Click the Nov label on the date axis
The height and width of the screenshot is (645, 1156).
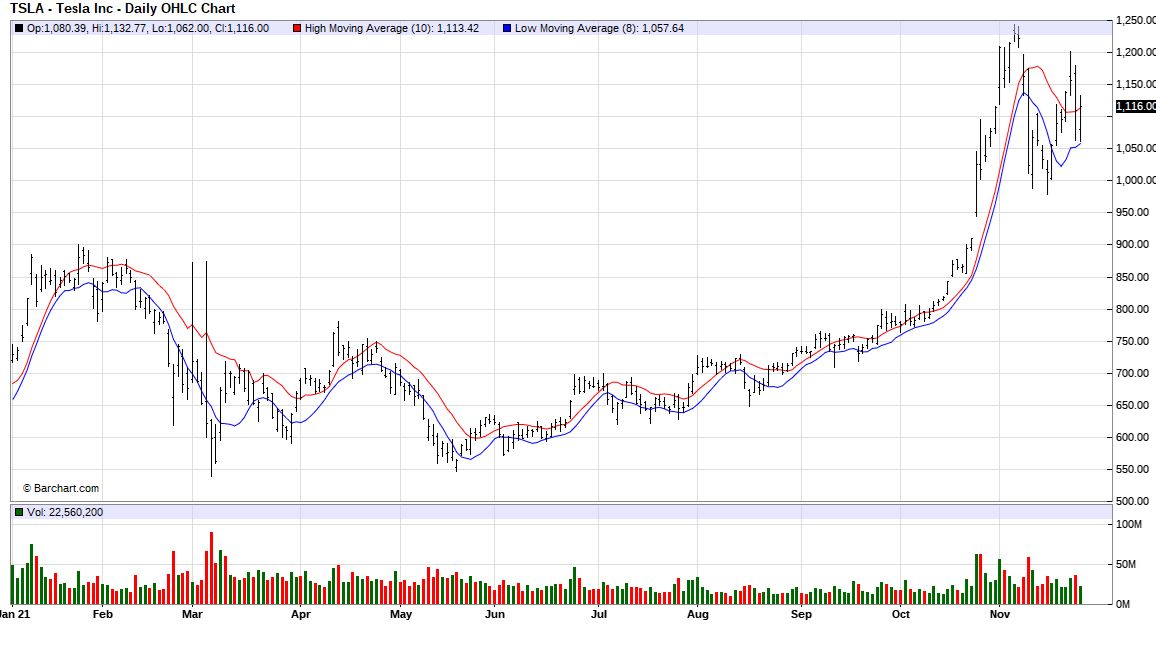(1001, 615)
